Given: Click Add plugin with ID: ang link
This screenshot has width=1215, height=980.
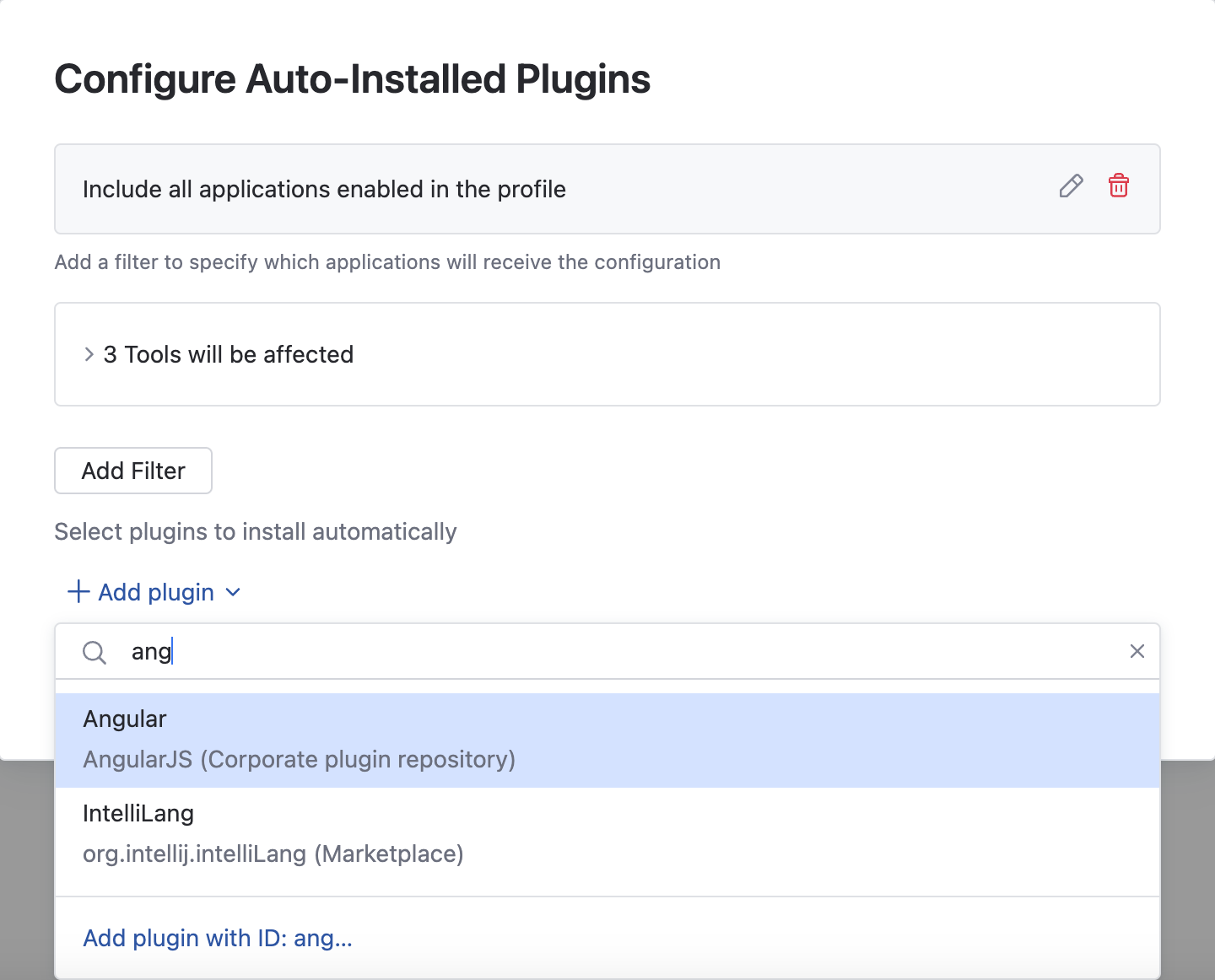Looking at the screenshot, I should coord(218,938).
